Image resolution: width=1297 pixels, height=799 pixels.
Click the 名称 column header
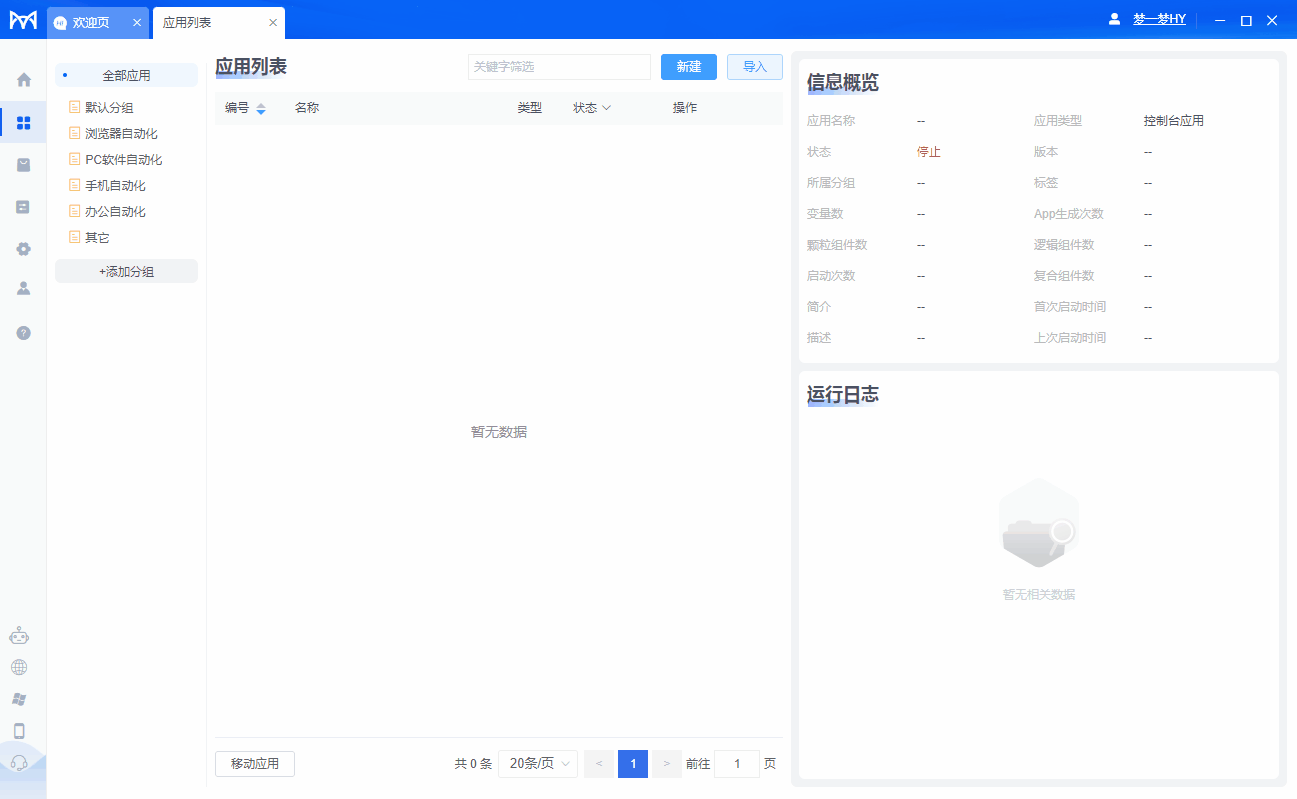pyautogui.click(x=307, y=108)
